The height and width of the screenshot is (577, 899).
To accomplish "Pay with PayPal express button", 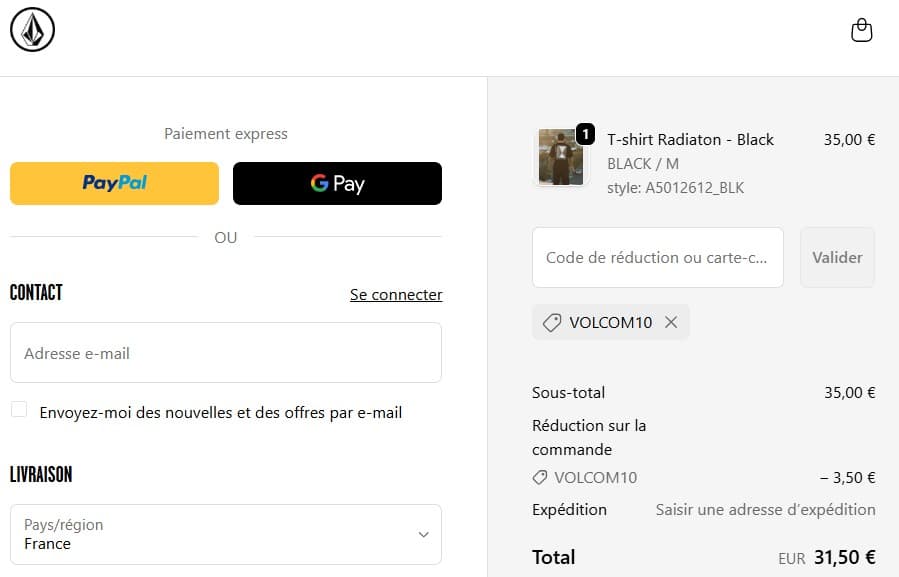I will point(114,183).
